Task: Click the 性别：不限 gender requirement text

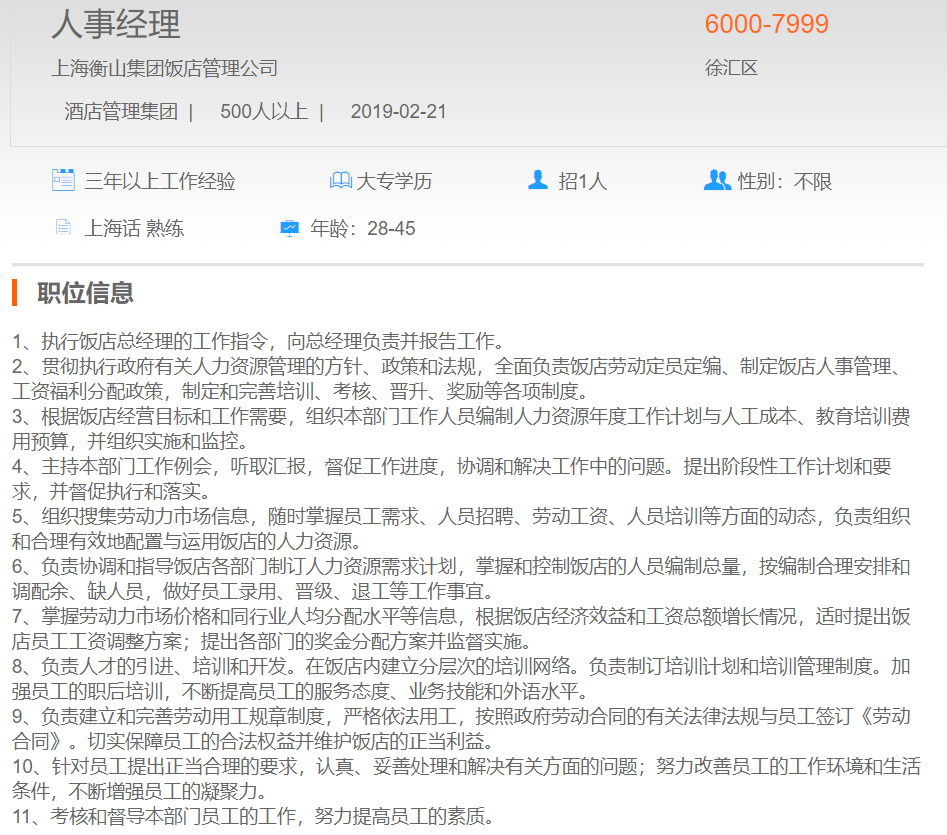Action: tap(784, 182)
